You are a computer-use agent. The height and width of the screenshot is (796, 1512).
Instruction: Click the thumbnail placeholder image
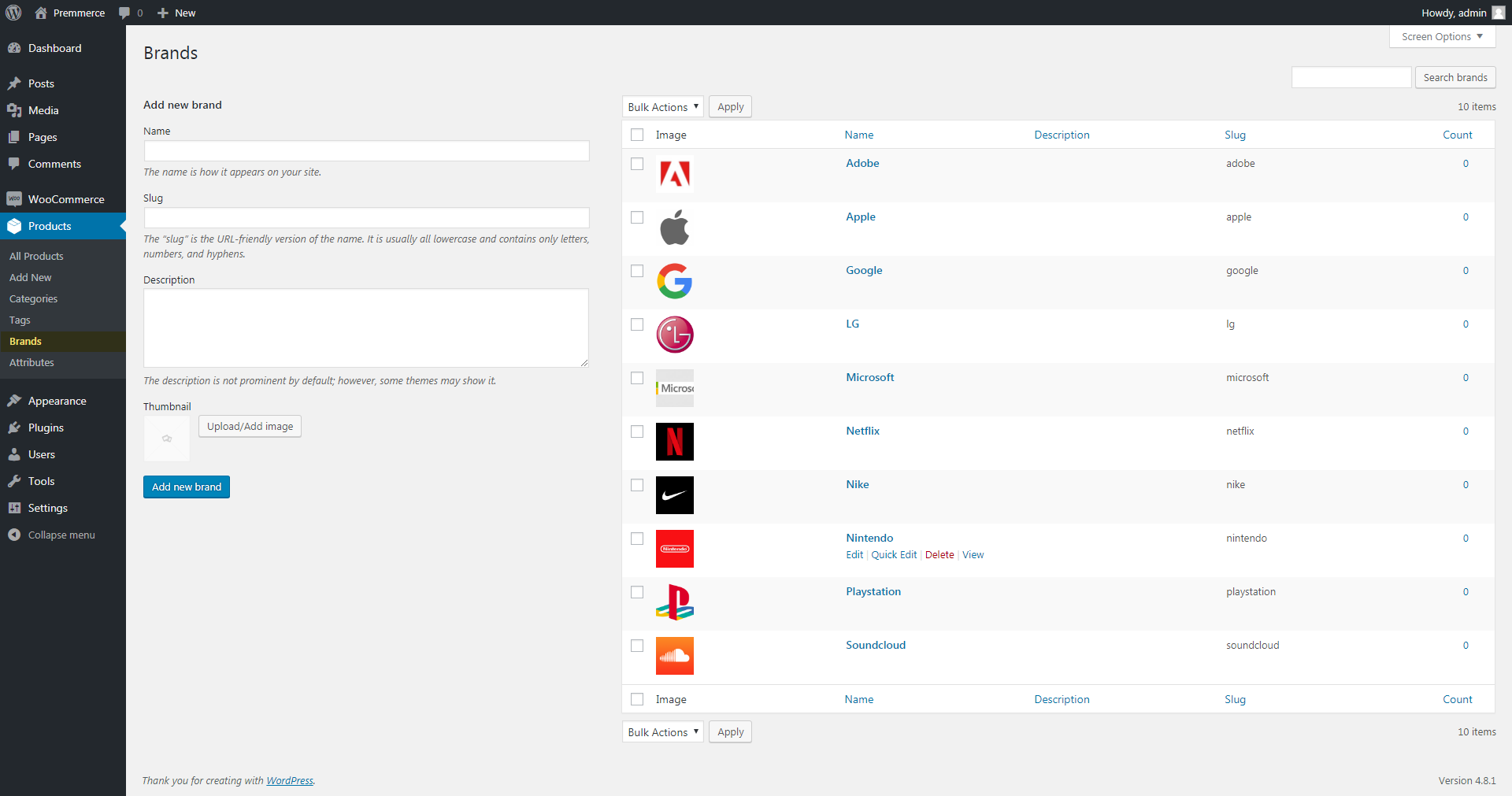tap(167, 439)
